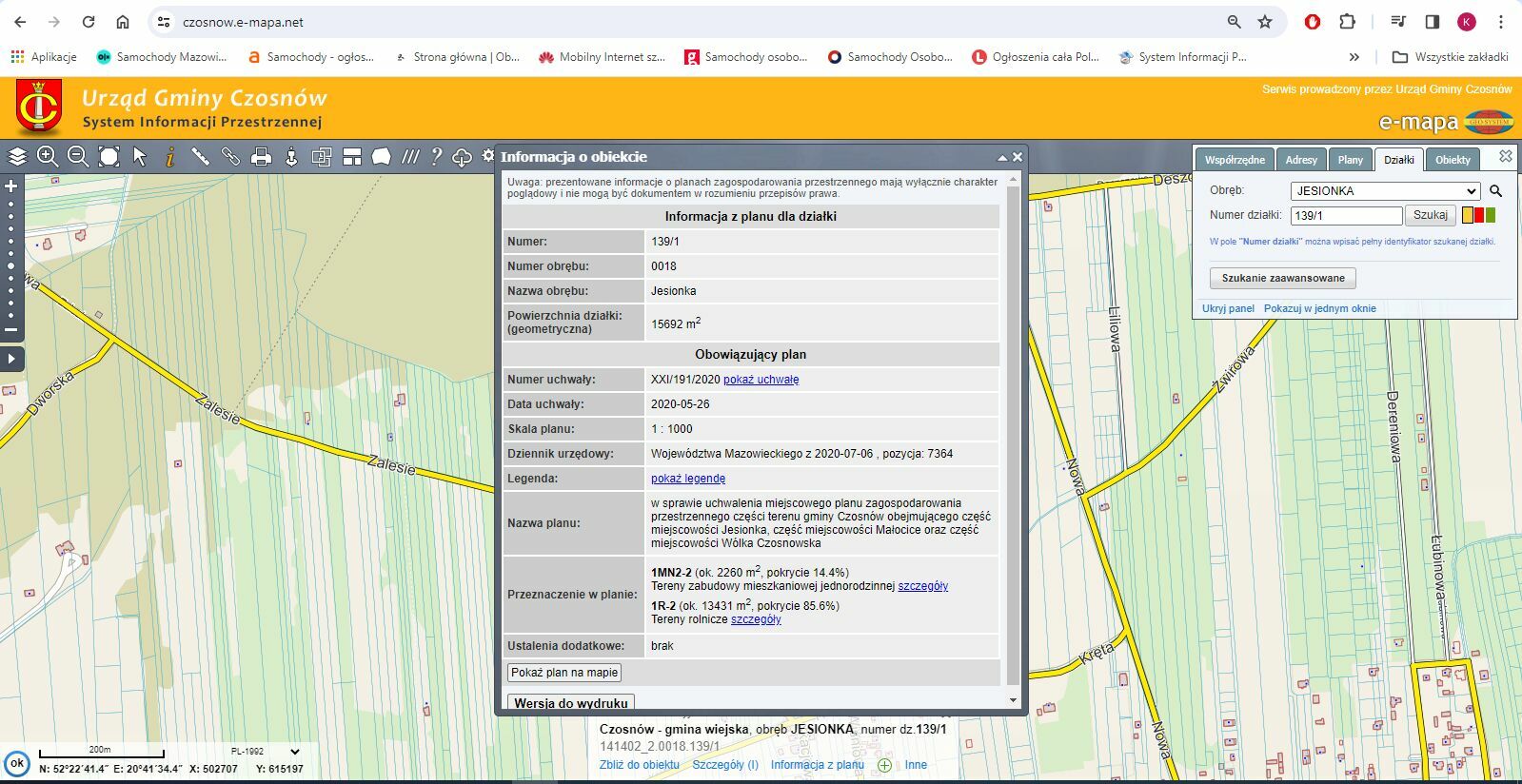
Task: Activate the orange object info tool
Action: click(x=170, y=157)
